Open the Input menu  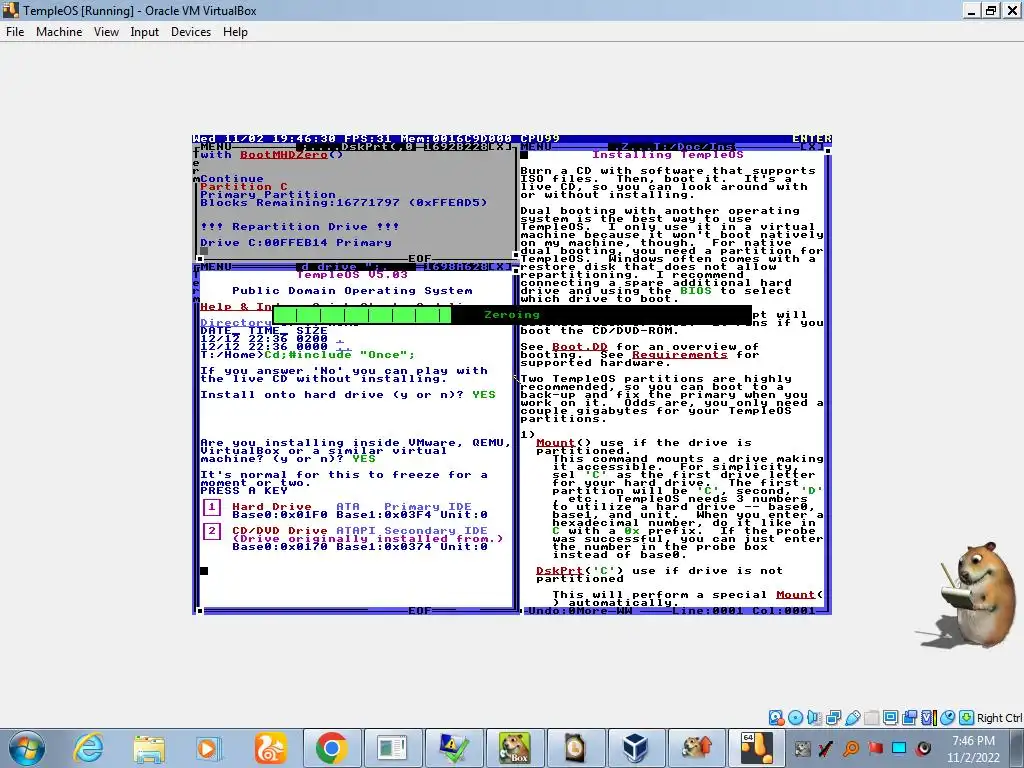tap(144, 32)
